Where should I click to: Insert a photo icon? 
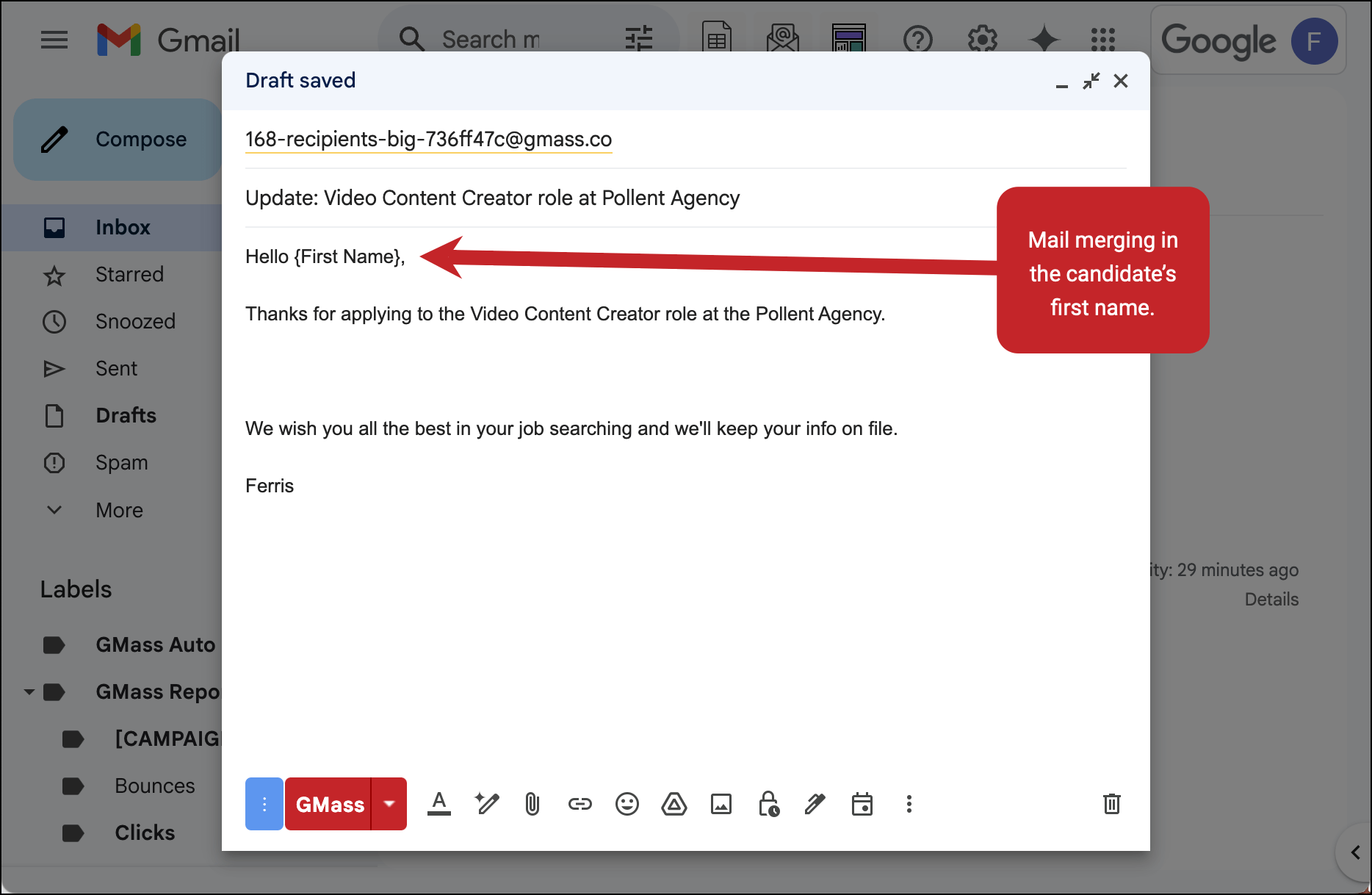point(721,804)
